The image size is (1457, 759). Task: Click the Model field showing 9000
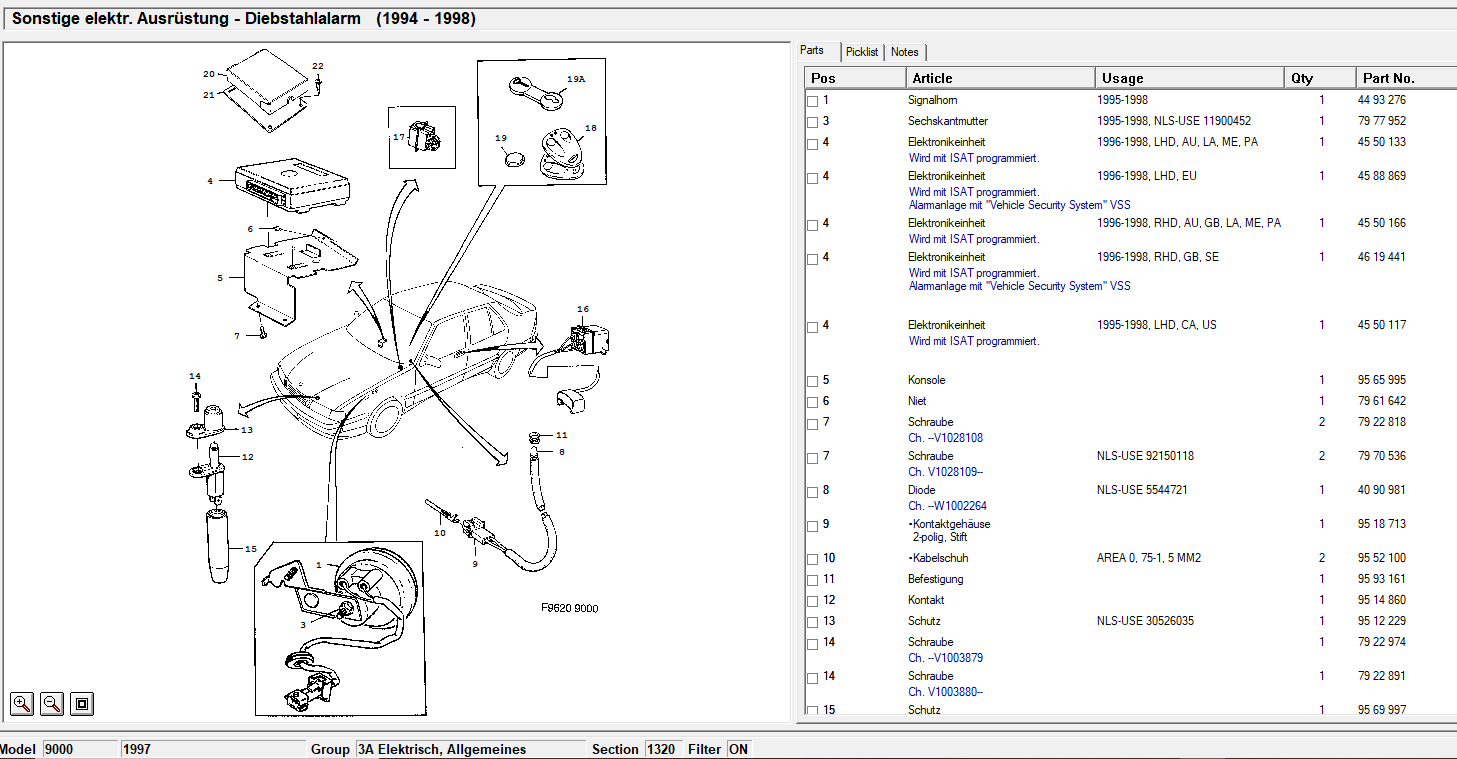[80, 749]
